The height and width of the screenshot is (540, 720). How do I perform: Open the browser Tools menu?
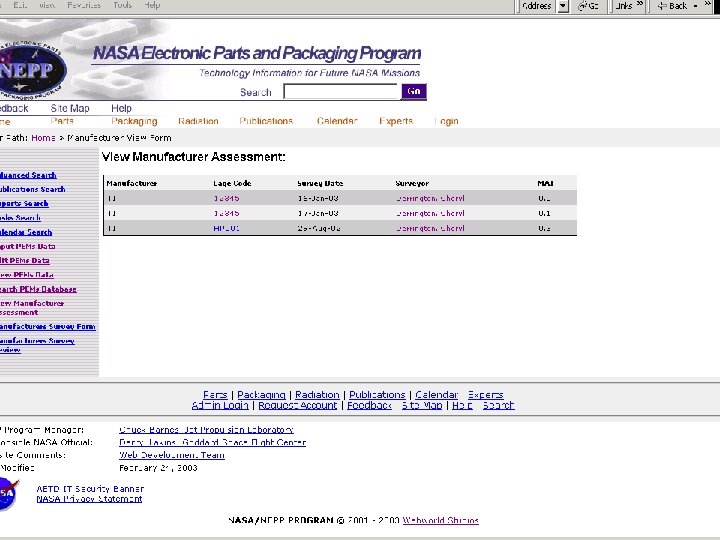click(123, 5)
